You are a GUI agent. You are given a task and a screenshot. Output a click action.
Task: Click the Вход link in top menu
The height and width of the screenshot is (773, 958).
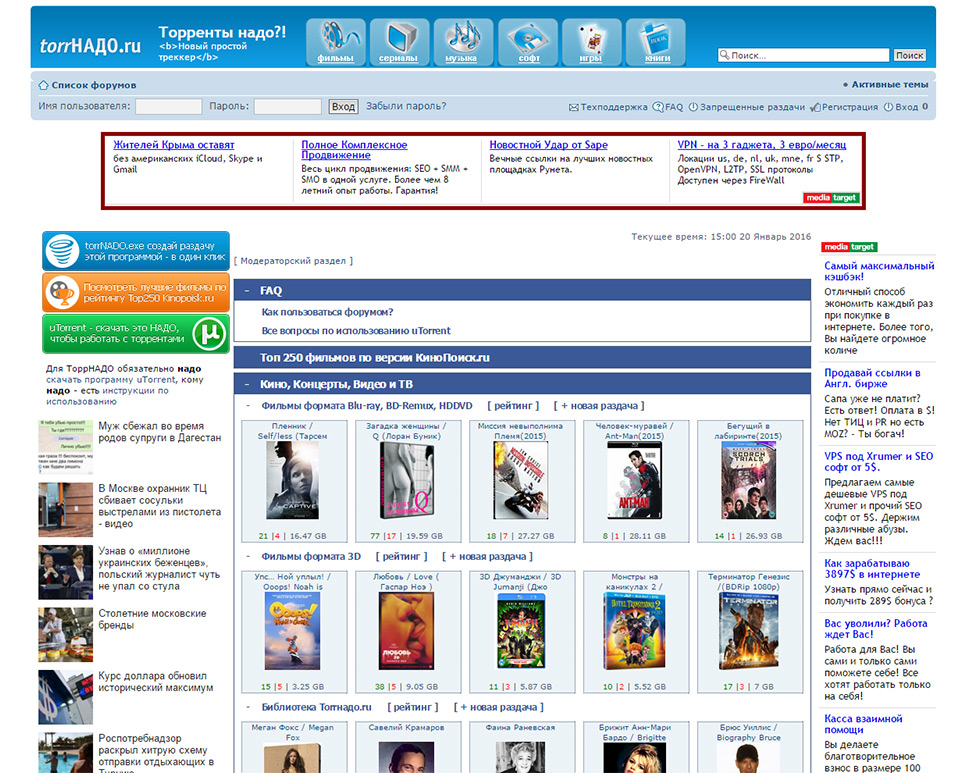pos(907,107)
